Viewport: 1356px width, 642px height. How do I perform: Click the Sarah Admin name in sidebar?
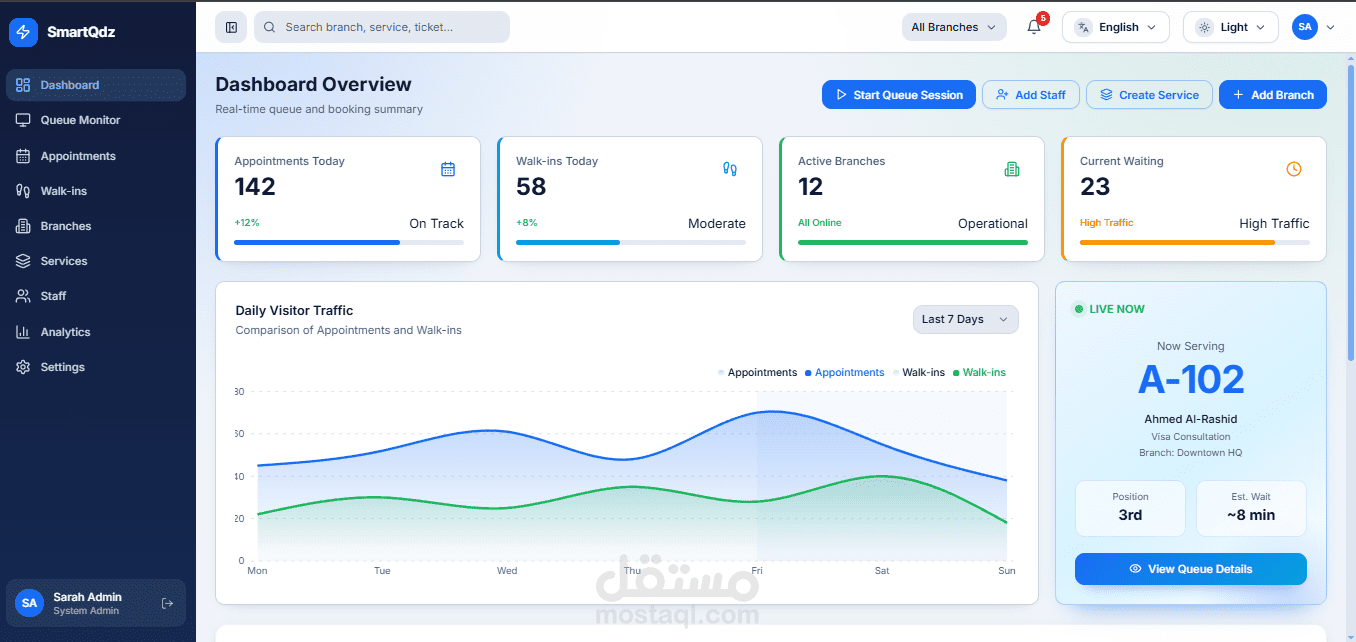pos(87,597)
